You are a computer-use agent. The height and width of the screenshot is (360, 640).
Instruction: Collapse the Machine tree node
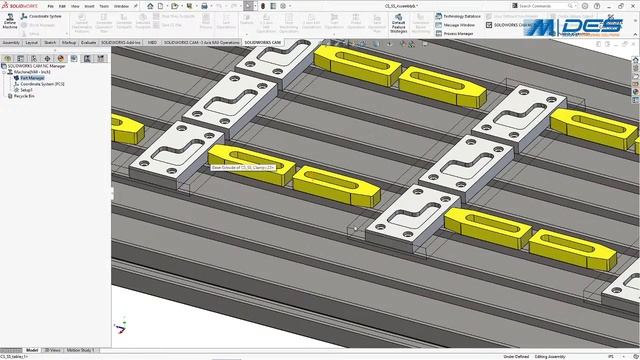(4, 72)
